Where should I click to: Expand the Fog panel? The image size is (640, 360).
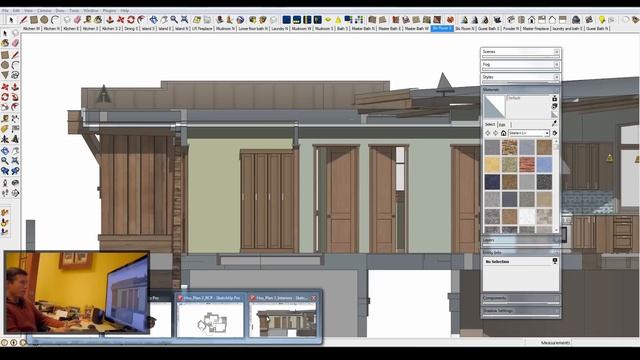[520, 64]
